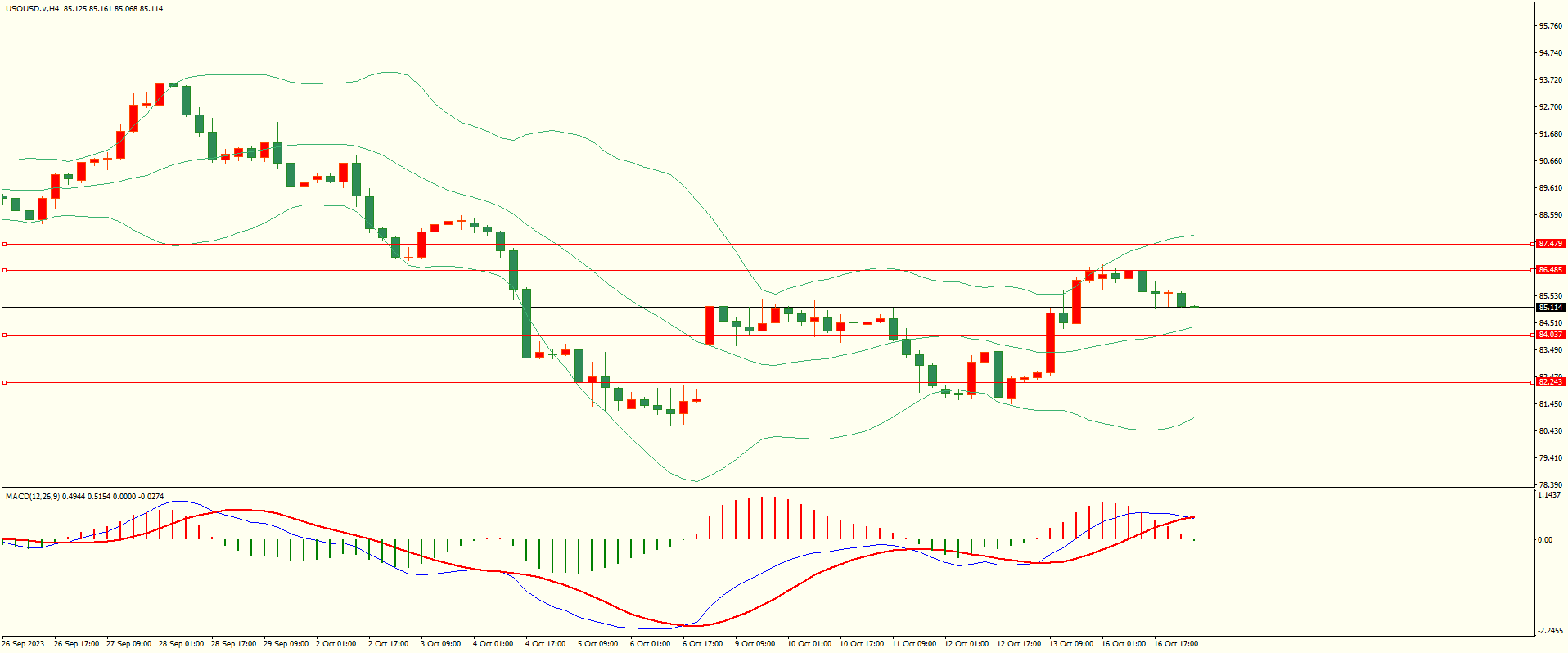1568x653 pixels.
Task: Select the red 86.485 price level tag
Action: pos(1550,270)
